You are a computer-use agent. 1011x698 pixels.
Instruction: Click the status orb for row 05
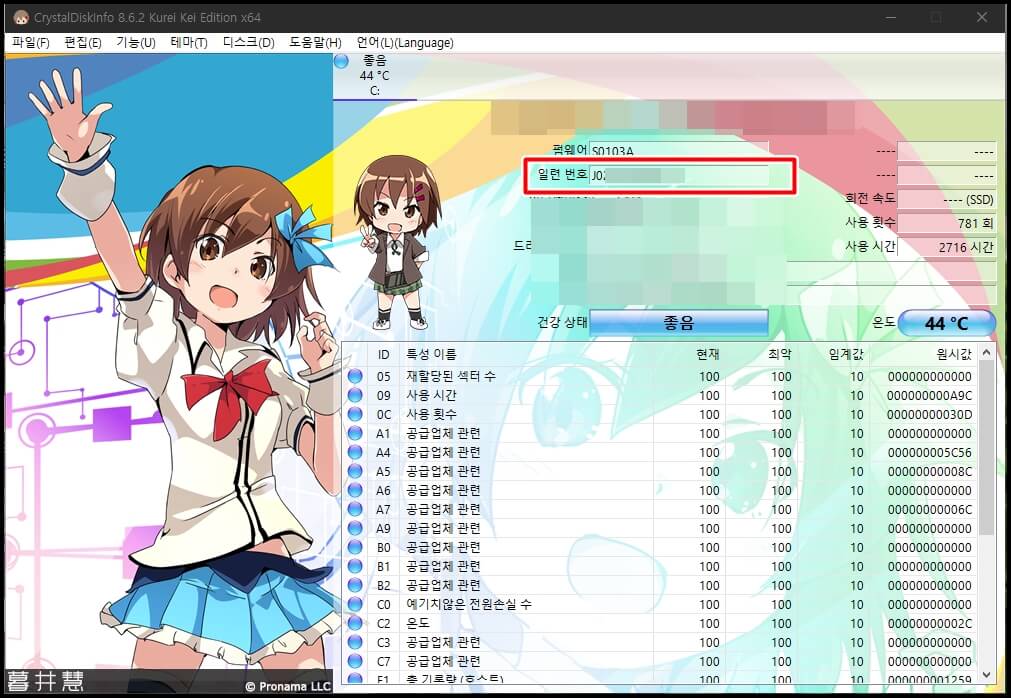(355, 376)
